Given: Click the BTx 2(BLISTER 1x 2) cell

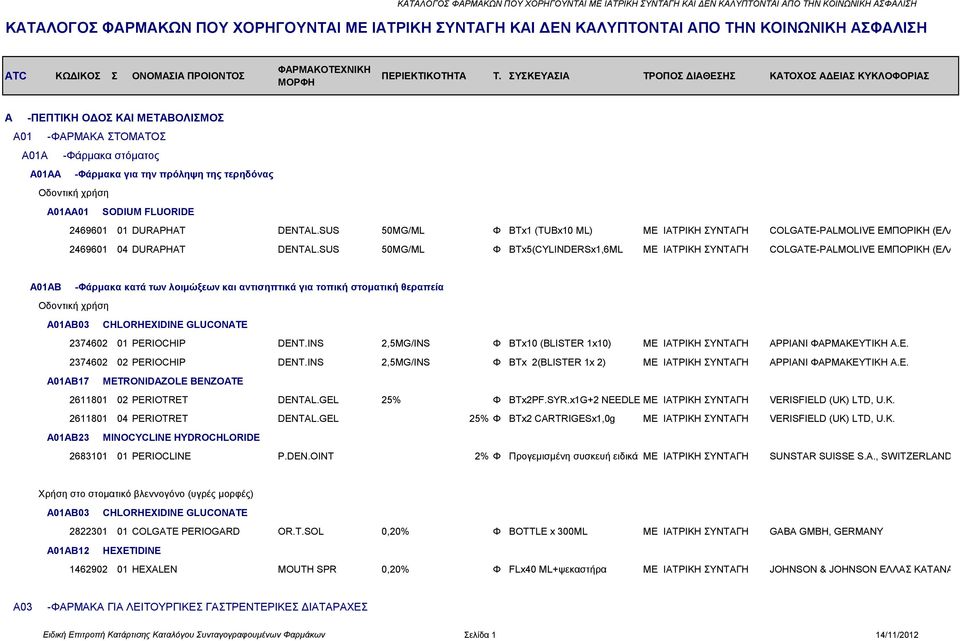Looking at the screenshot, I should point(557,362).
